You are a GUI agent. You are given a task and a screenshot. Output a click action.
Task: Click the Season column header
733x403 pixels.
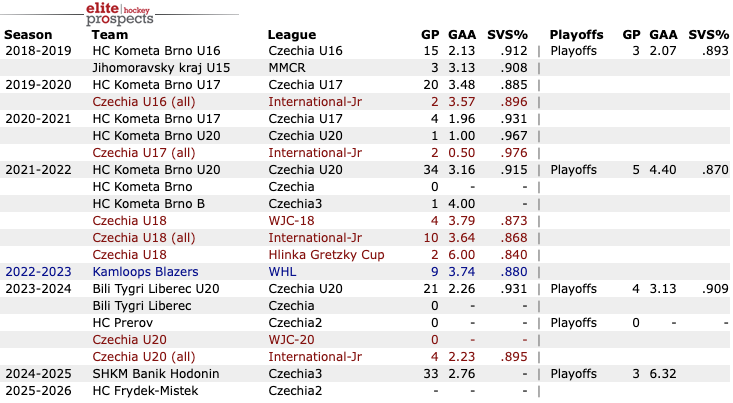tap(28, 34)
